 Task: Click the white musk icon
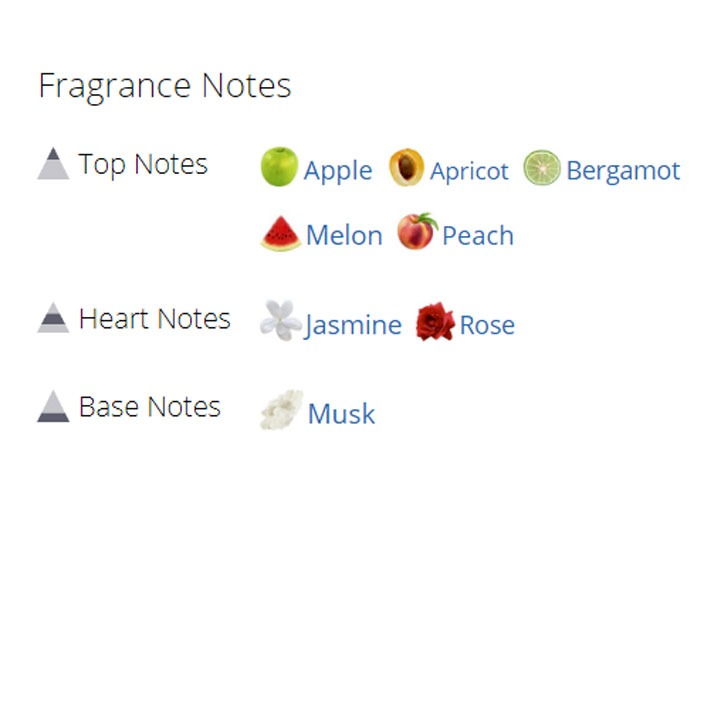click(281, 410)
